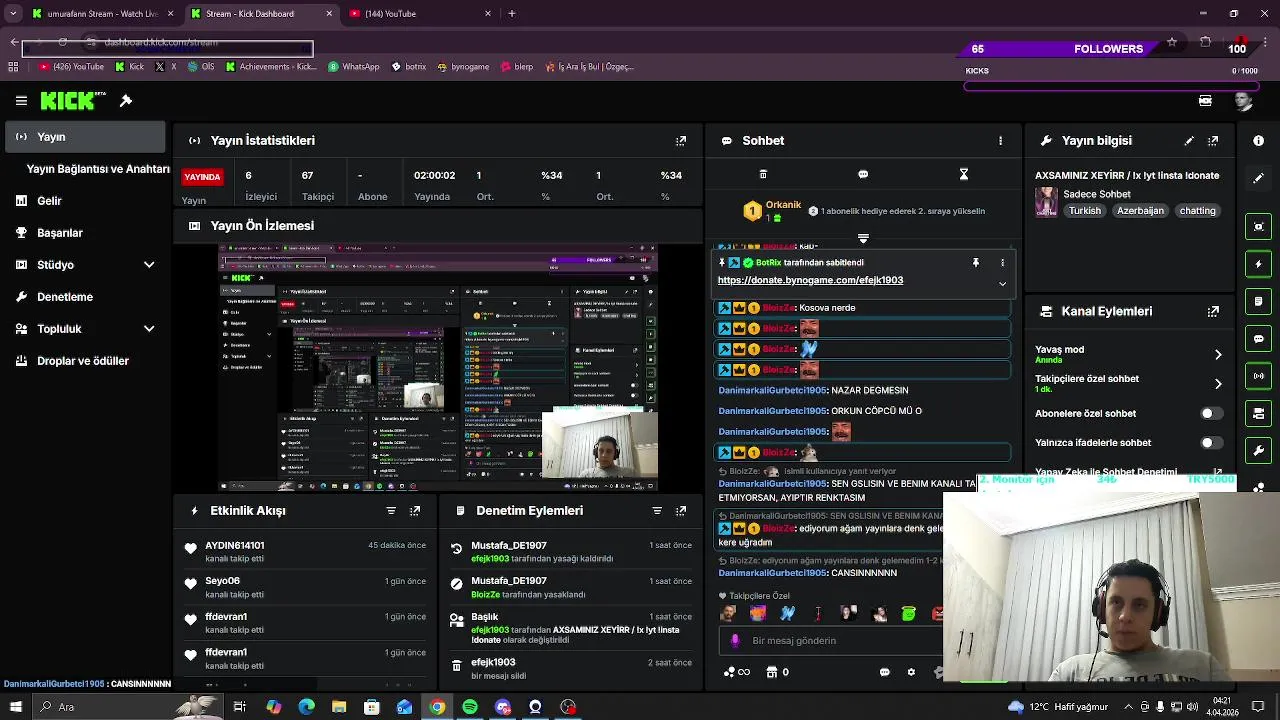1280x720 pixels.
Task: Toggle the lightning activity widget in sidebar
Action: (1259, 264)
